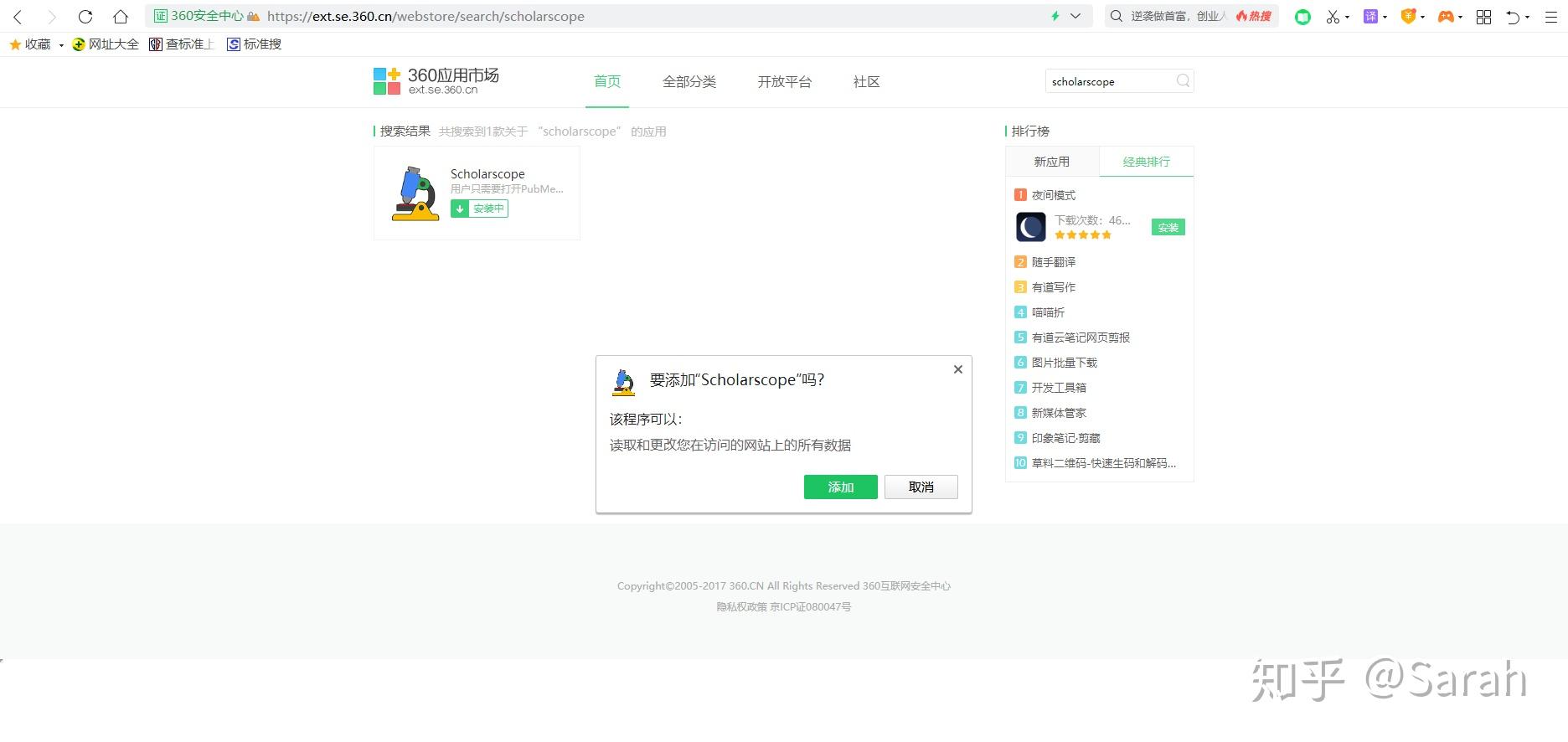Open the 标准搜 bookmark
The width and height of the screenshot is (1568, 742).
pos(255,44)
